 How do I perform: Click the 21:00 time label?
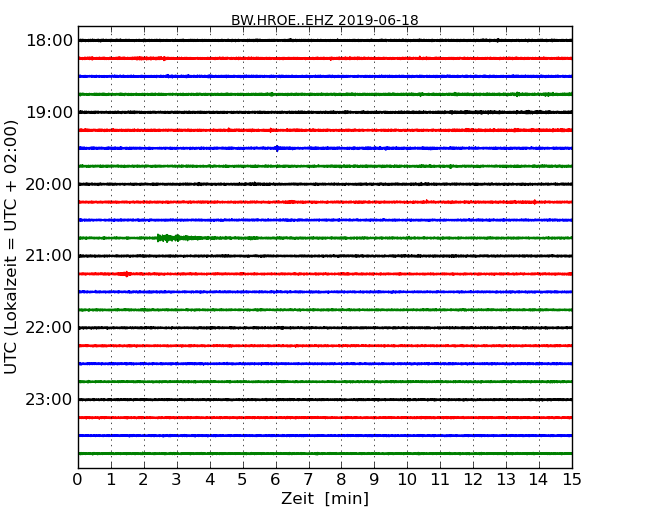click(x=49, y=256)
